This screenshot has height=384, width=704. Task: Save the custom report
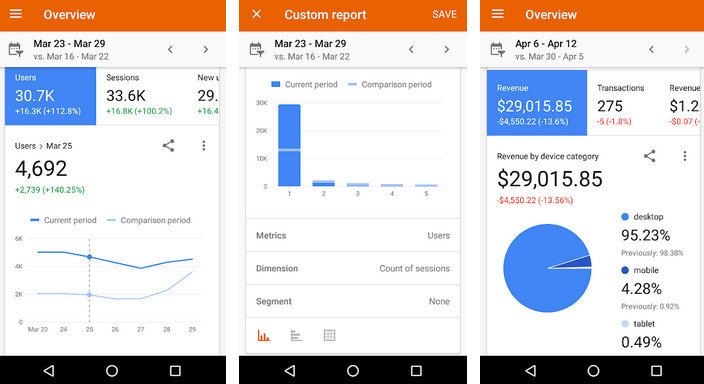444,14
